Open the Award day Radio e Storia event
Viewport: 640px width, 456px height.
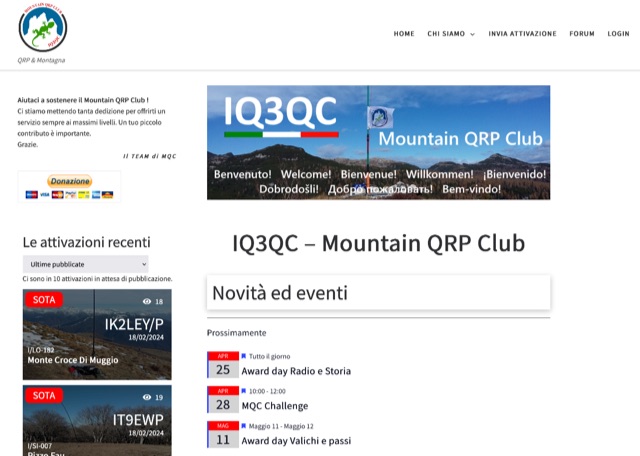[296, 371]
